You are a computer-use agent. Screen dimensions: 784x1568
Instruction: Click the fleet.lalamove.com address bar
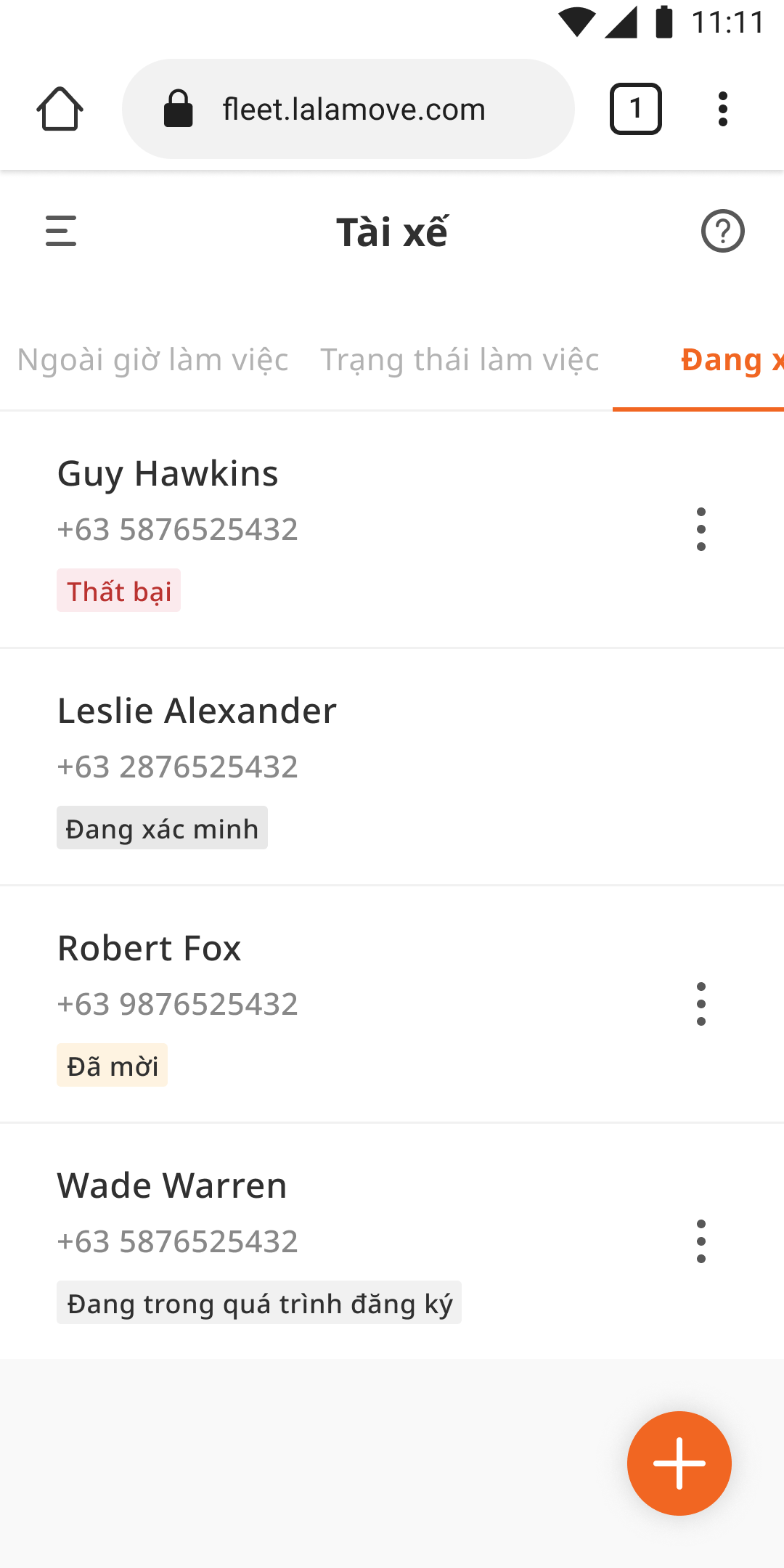[x=348, y=109]
